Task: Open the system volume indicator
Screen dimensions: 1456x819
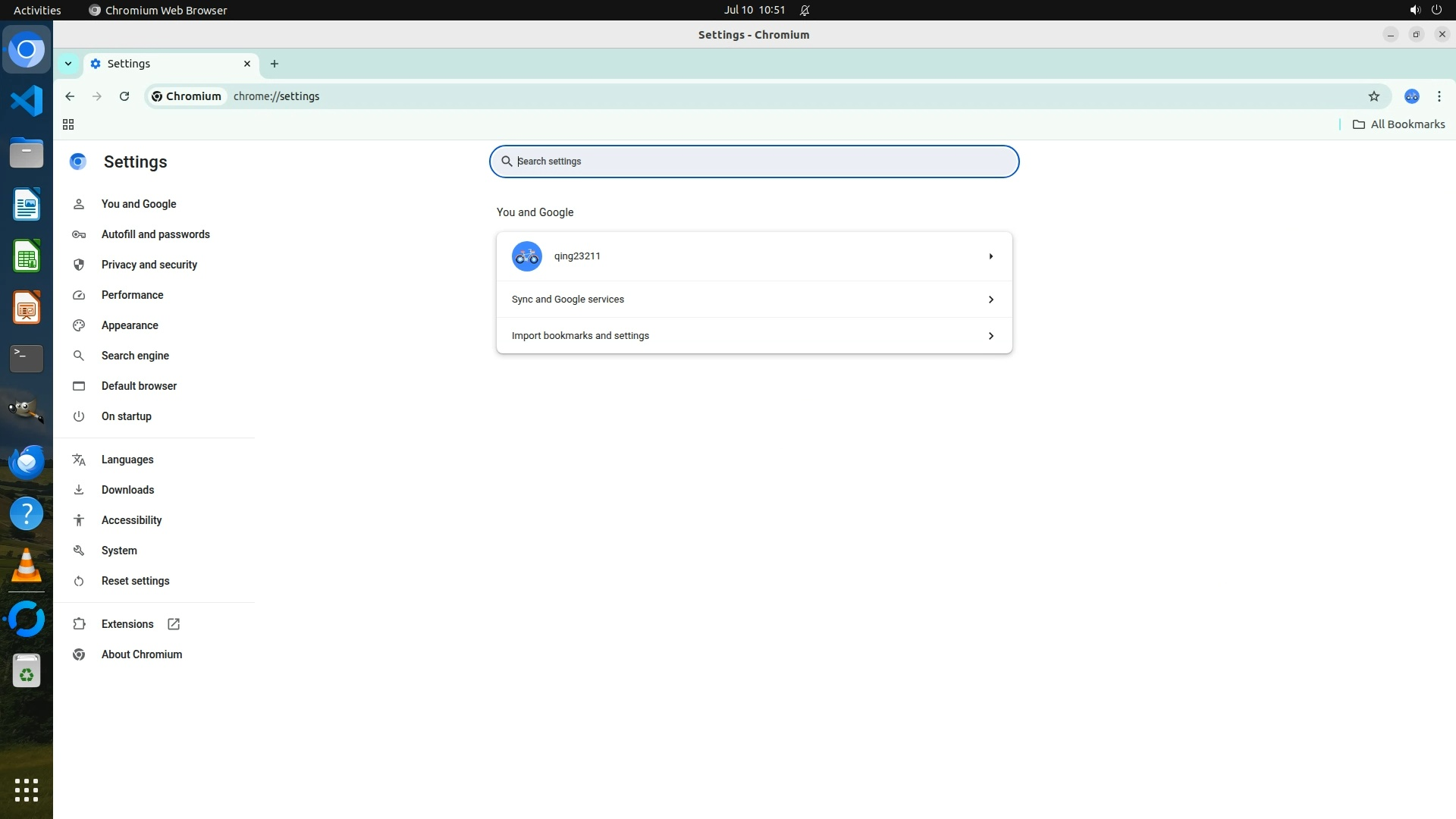Action: tap(1414, 10)
